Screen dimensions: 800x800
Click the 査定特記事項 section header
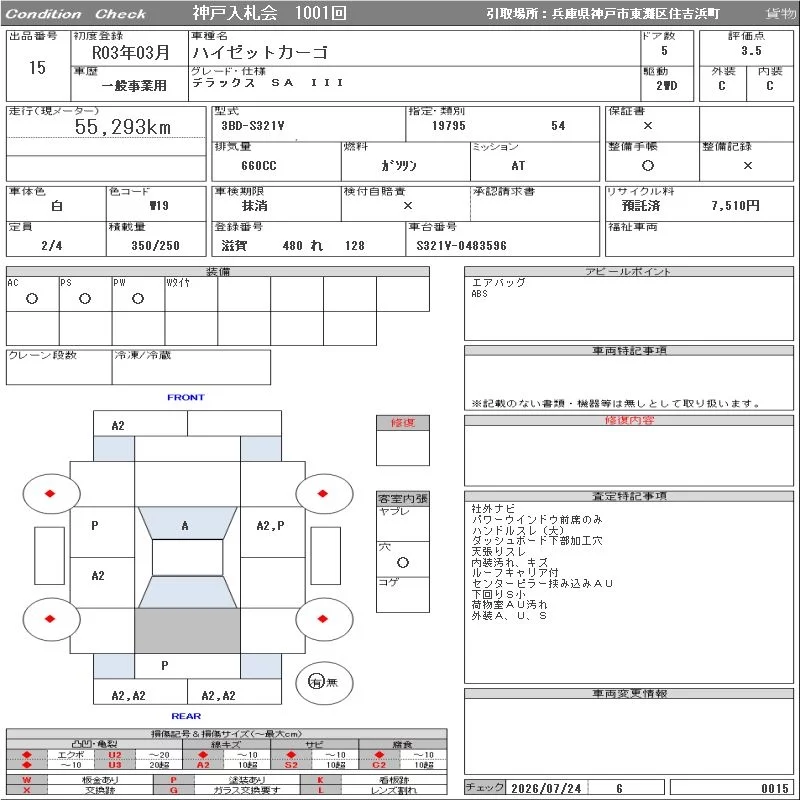629,496
